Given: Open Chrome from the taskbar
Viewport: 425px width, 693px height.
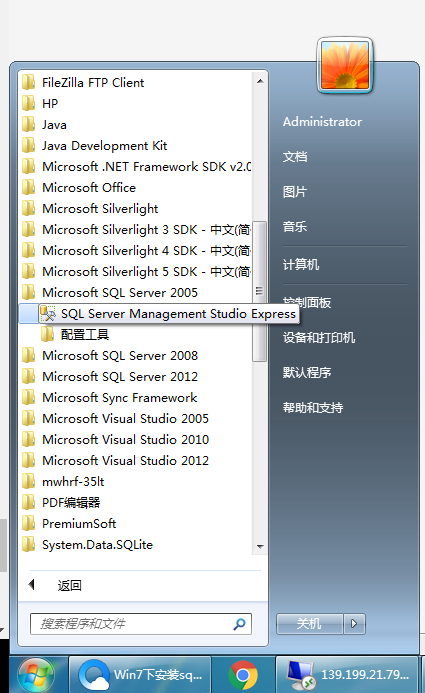Looking at the screenshot, I should tap(243, 675).
